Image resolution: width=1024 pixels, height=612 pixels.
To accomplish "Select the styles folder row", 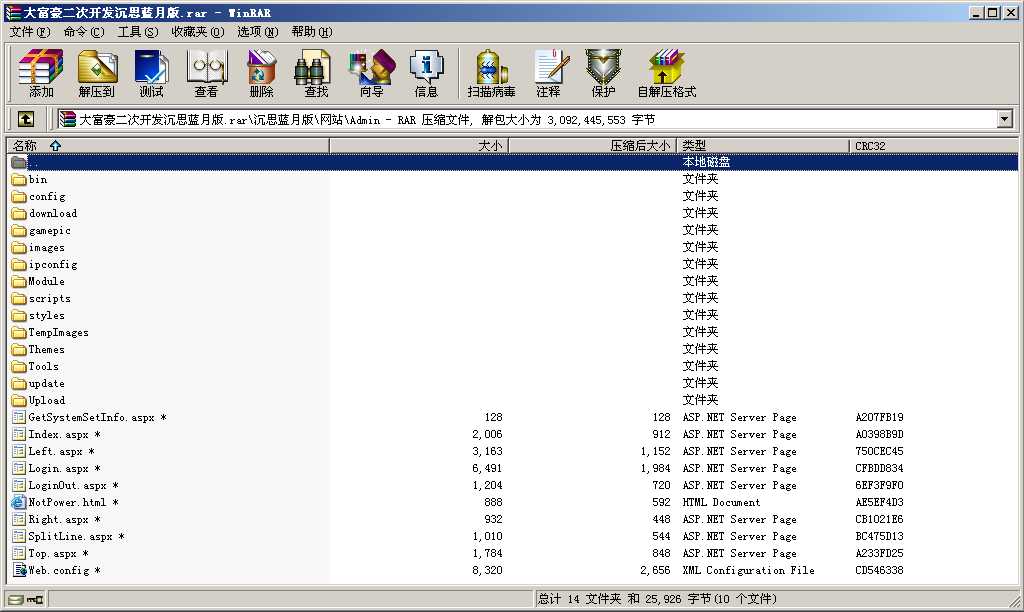I will 513,315.
